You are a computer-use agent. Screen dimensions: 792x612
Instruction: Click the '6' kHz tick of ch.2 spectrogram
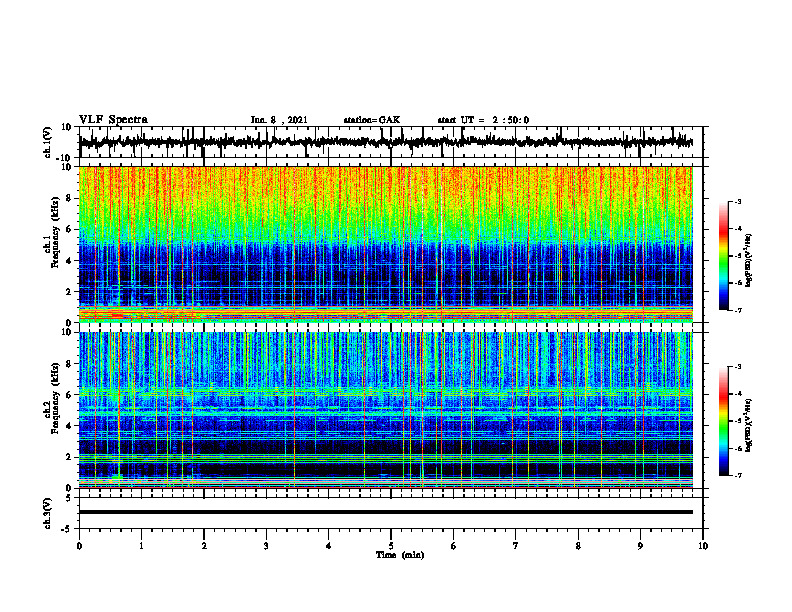point(69,395)
